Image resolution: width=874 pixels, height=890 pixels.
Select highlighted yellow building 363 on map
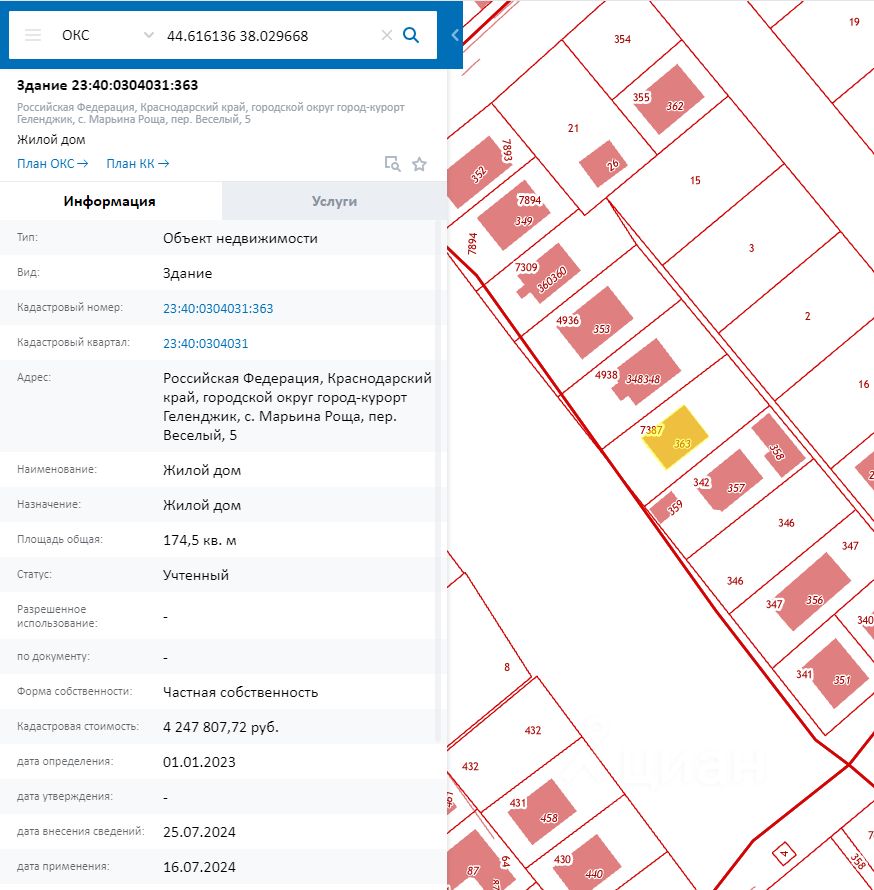click(675, 436)
